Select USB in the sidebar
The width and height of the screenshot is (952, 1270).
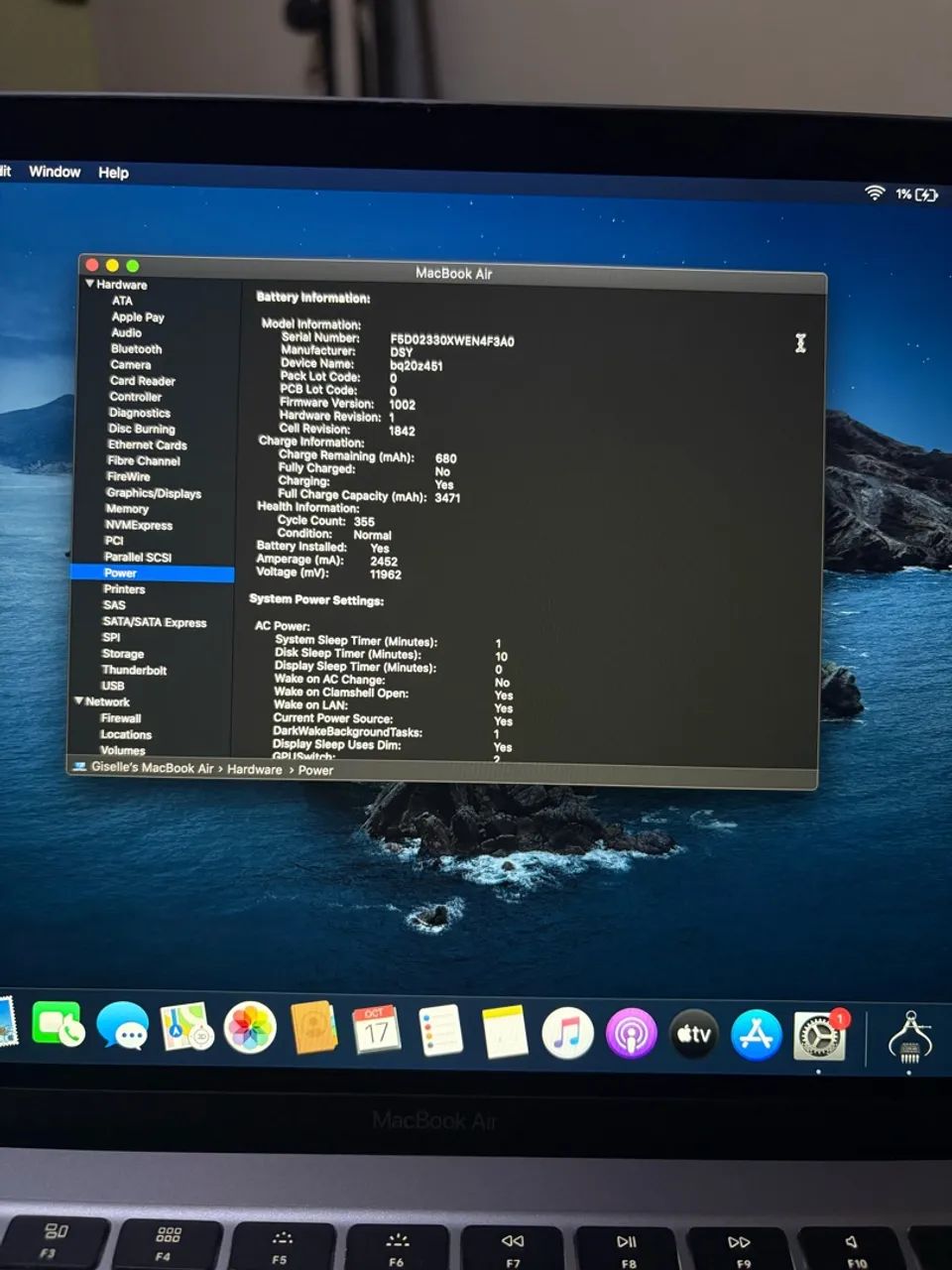[113, 686]
